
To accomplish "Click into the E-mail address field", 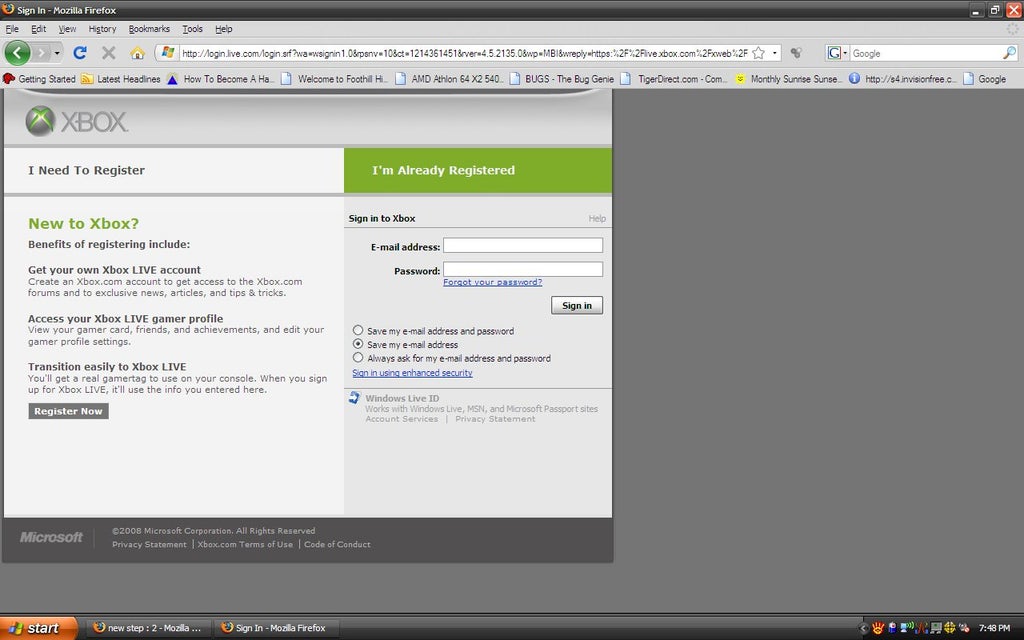I will coord(522,246).
